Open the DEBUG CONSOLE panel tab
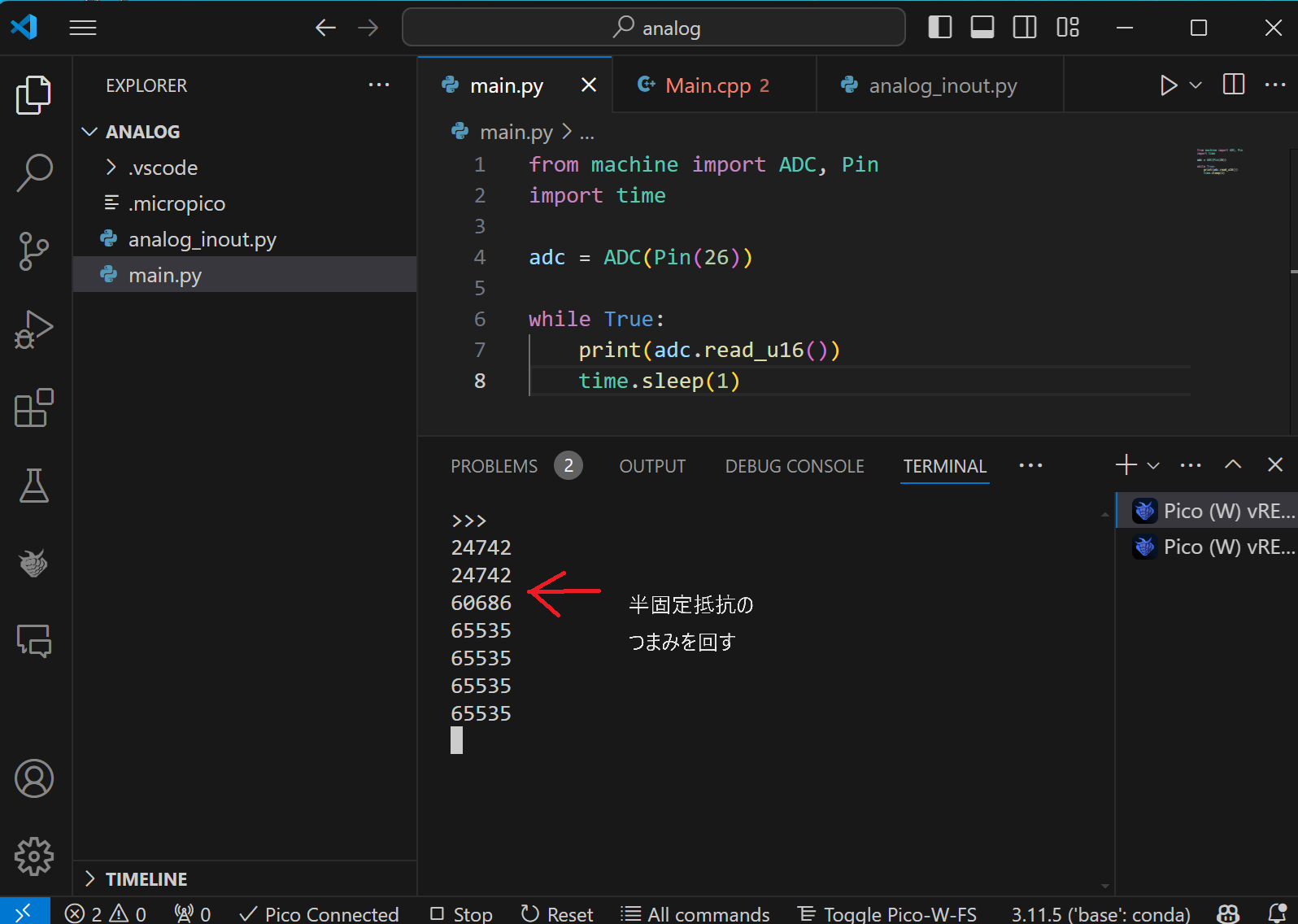This screenshot has height=924, width=1298. [x=795, y=466]
